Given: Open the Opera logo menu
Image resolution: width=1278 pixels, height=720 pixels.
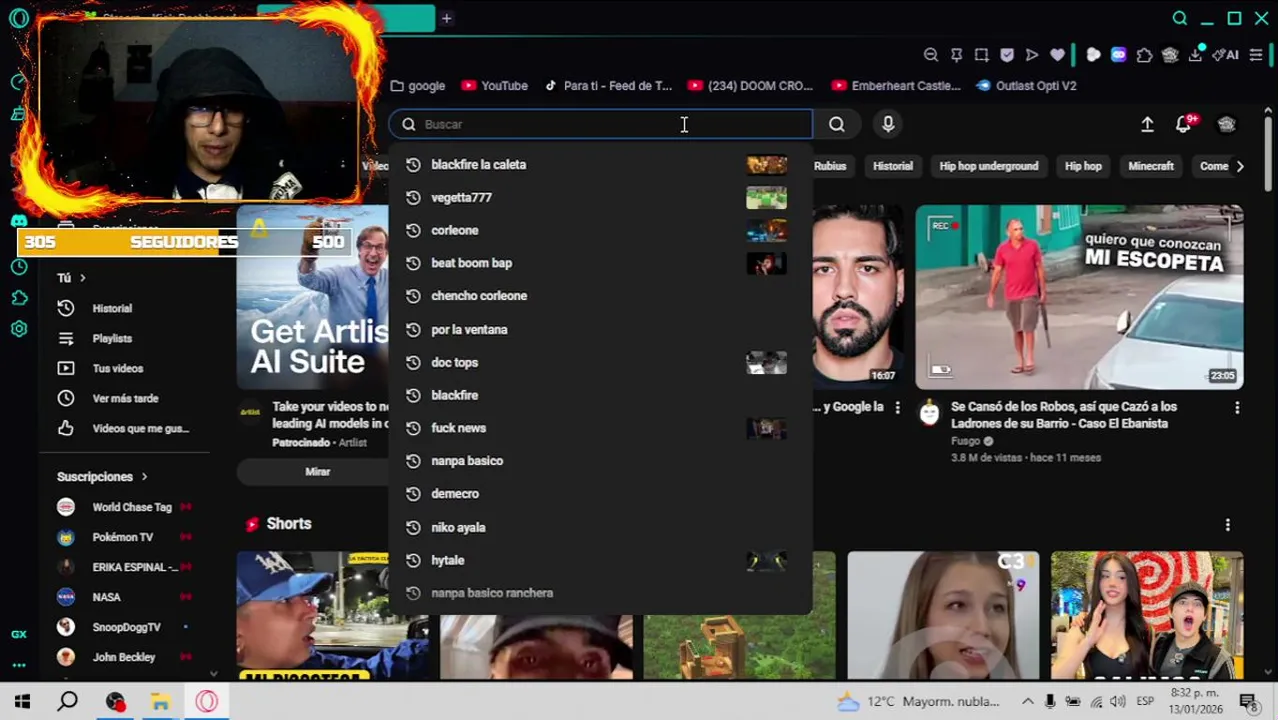Looking at the screenshot, I should 19,18.
